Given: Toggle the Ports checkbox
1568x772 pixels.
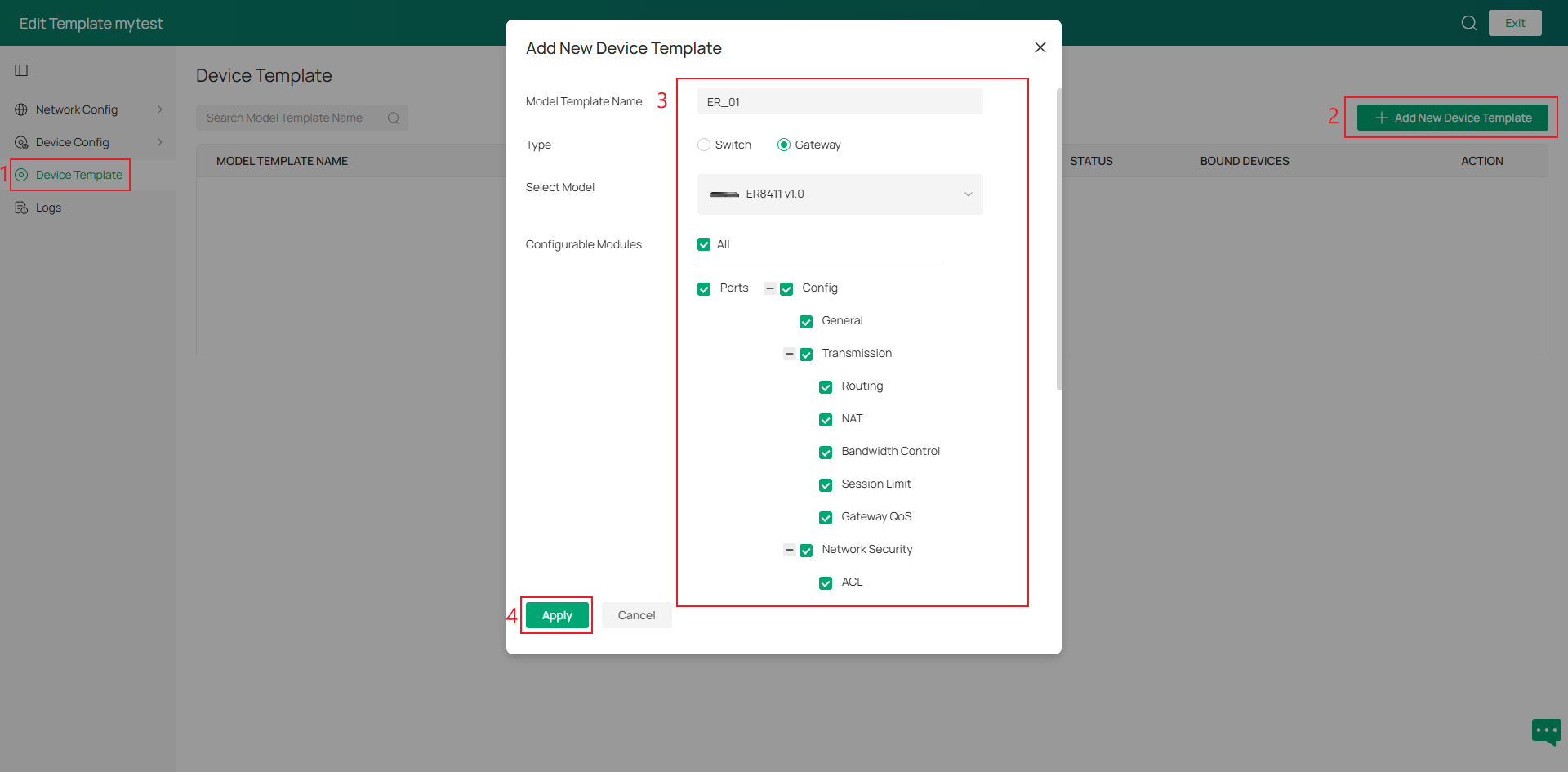Looking at the screenshot, I should click(x=704, y=289).
